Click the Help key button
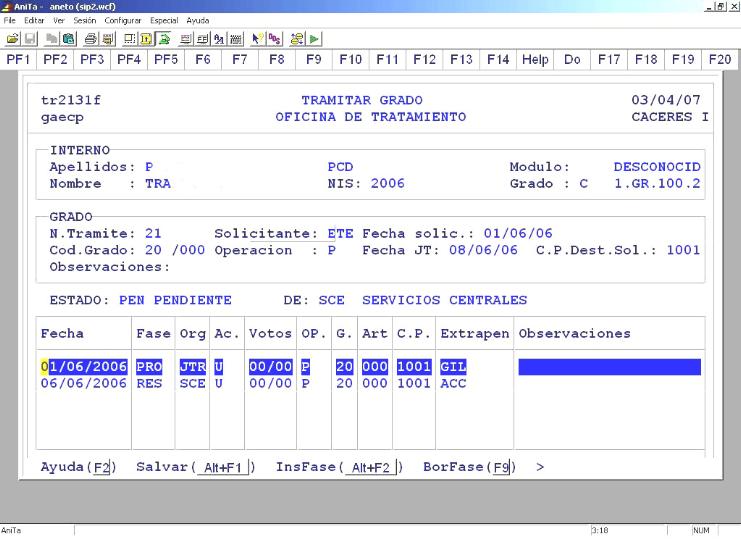Screen dimensions: 741x539 [x=534, y=60]
